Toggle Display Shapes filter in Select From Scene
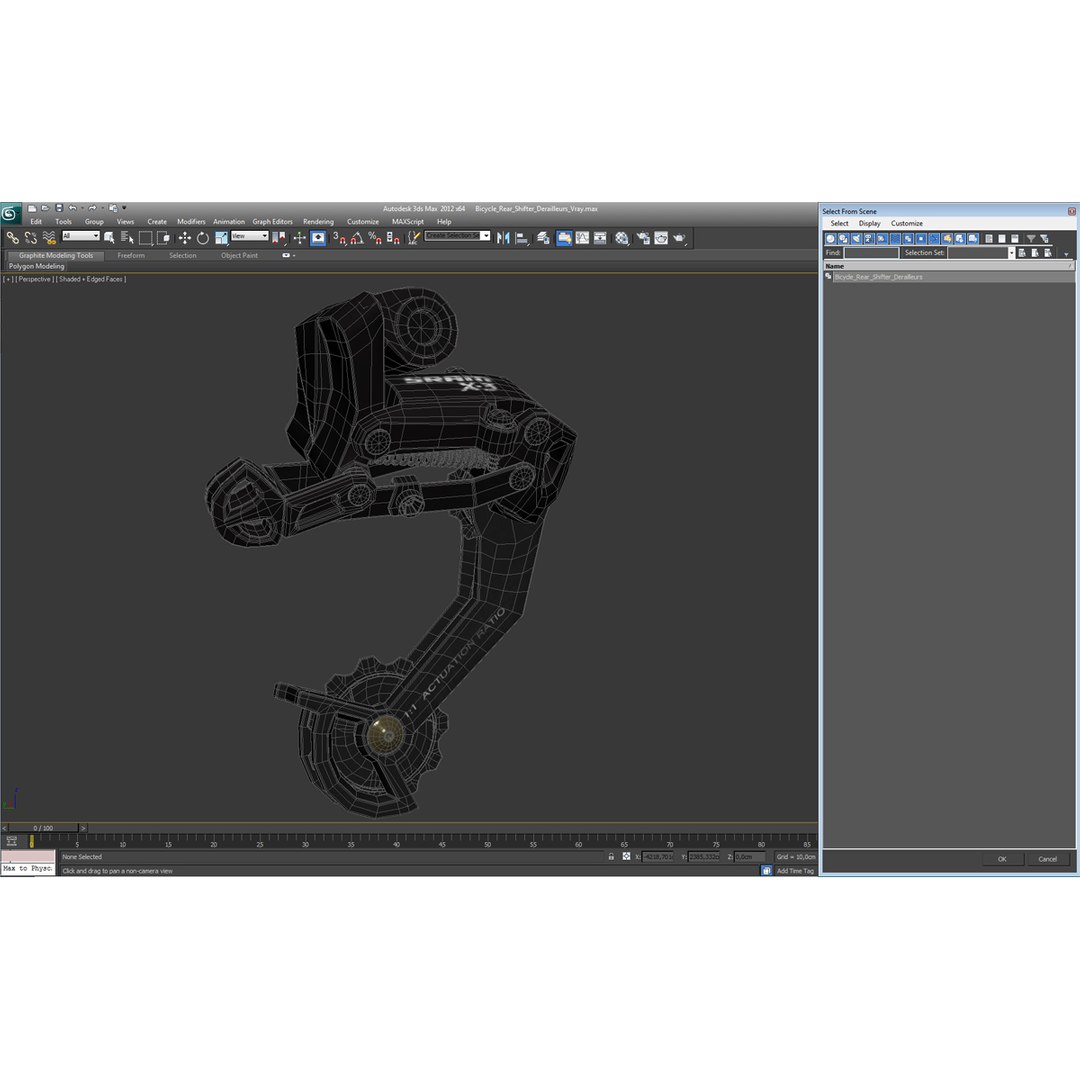This screenshot has height=1080, width=1080. (x=843, y=238)
